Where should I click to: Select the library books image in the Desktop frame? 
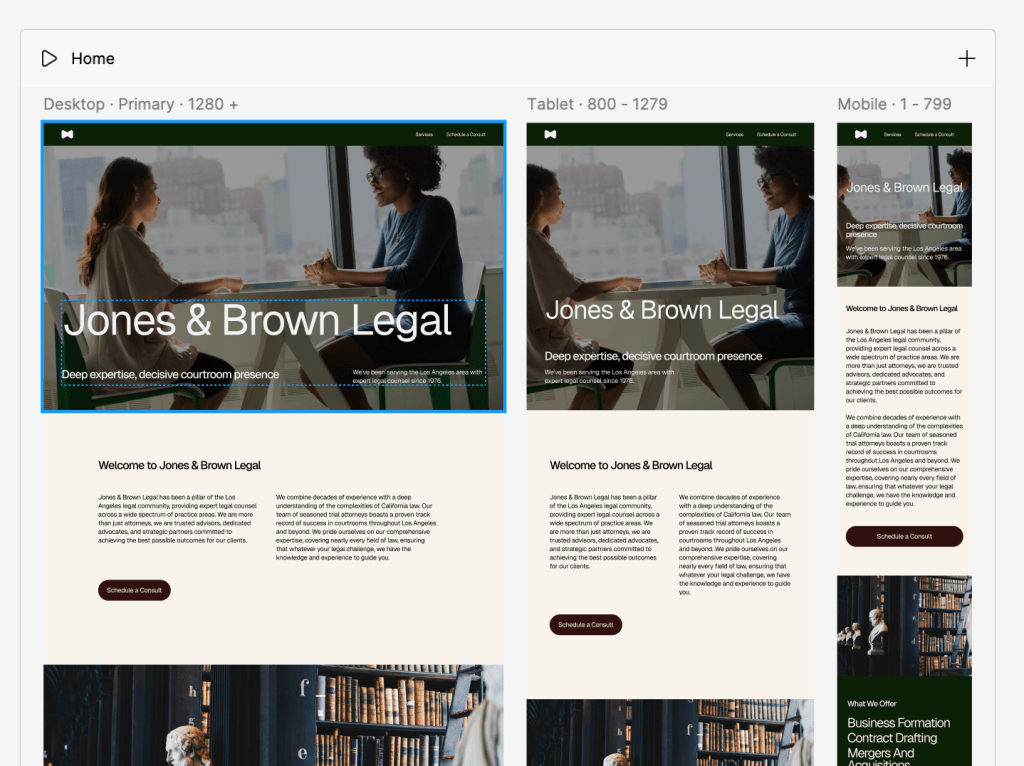[x=272, y=714]
